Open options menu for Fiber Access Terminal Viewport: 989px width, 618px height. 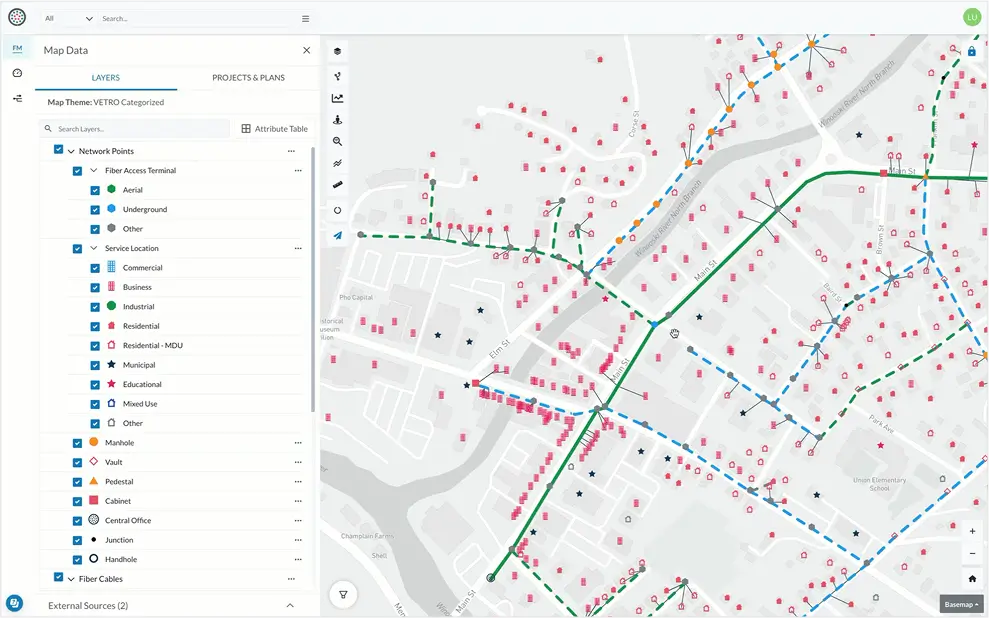tap(298, 171)
